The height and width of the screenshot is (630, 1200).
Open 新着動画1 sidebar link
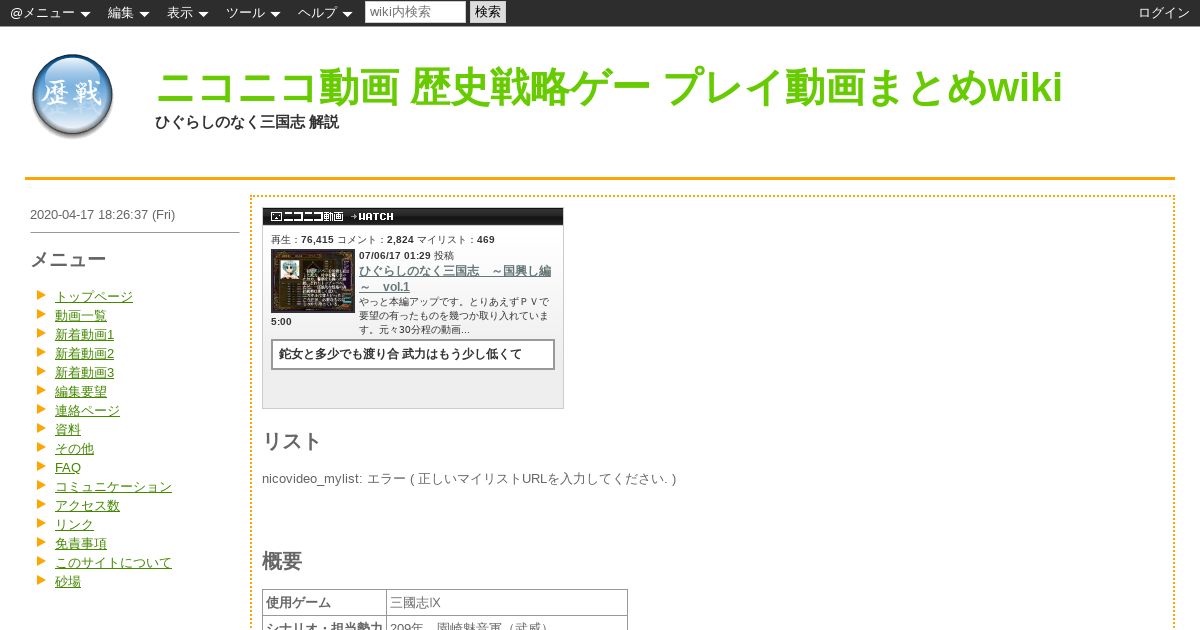pyautogui.click(x=85, y=335)
